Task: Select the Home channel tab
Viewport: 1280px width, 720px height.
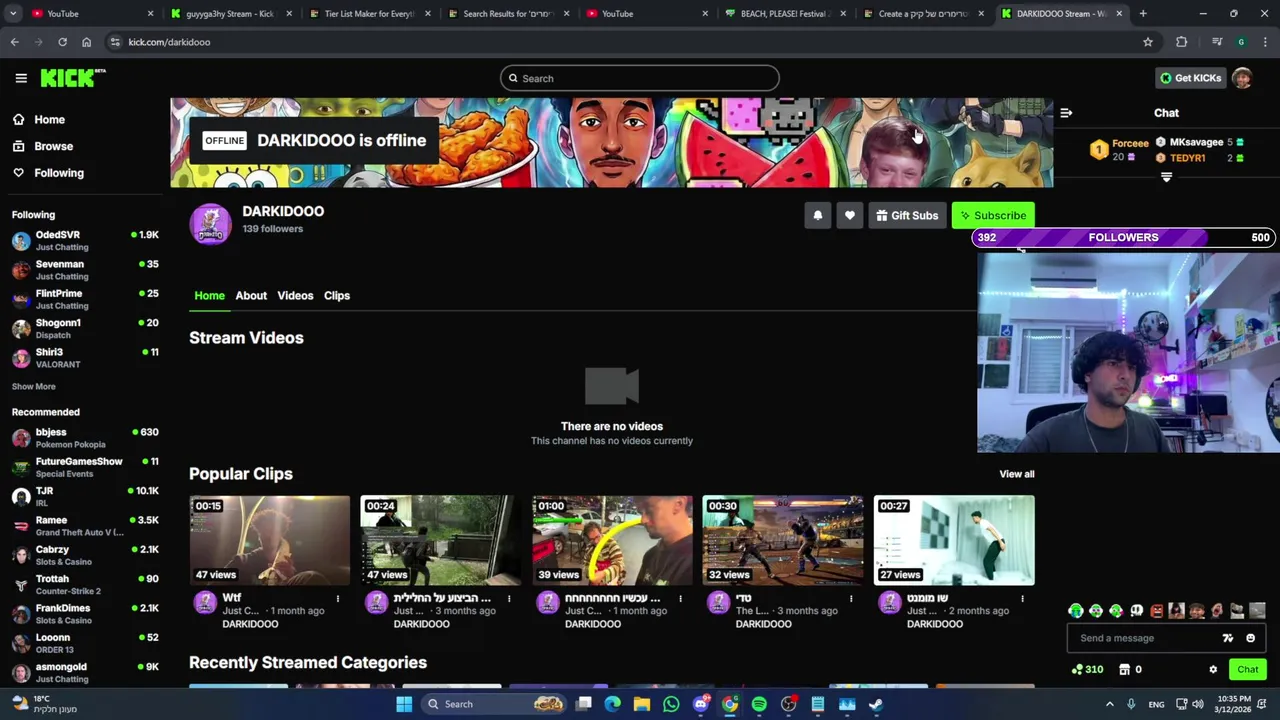Action: (x=209, y=295)
